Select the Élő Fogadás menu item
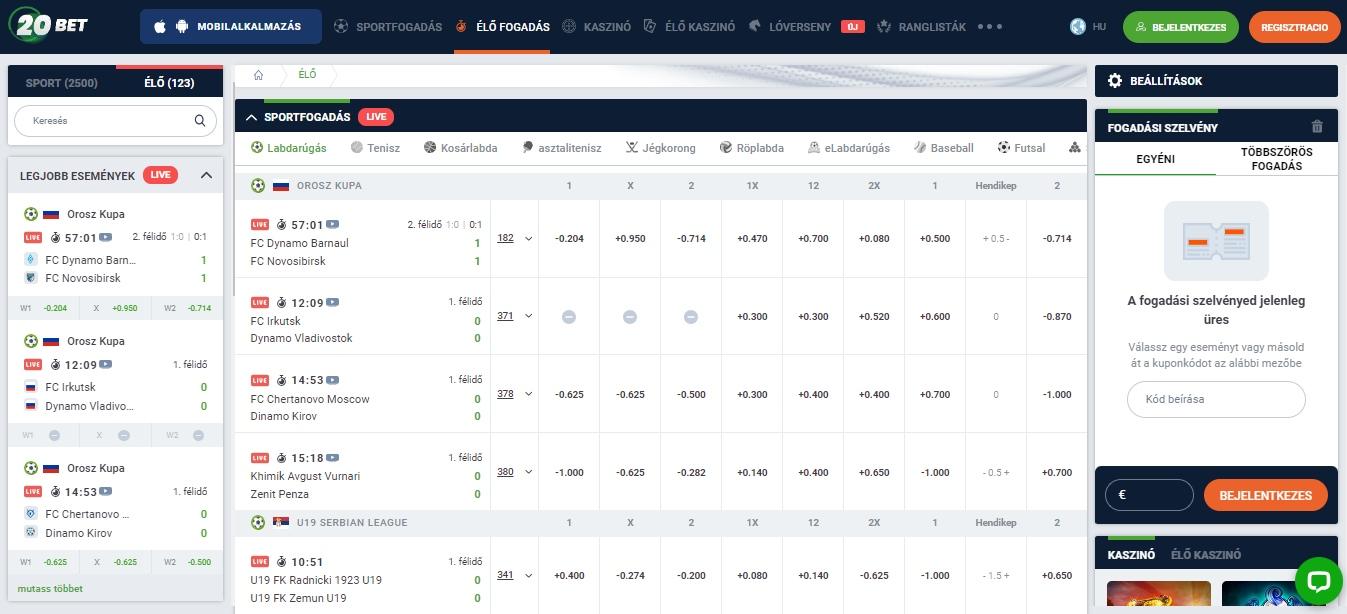This screenshot has width=1347, height=614. click(502, 27)
